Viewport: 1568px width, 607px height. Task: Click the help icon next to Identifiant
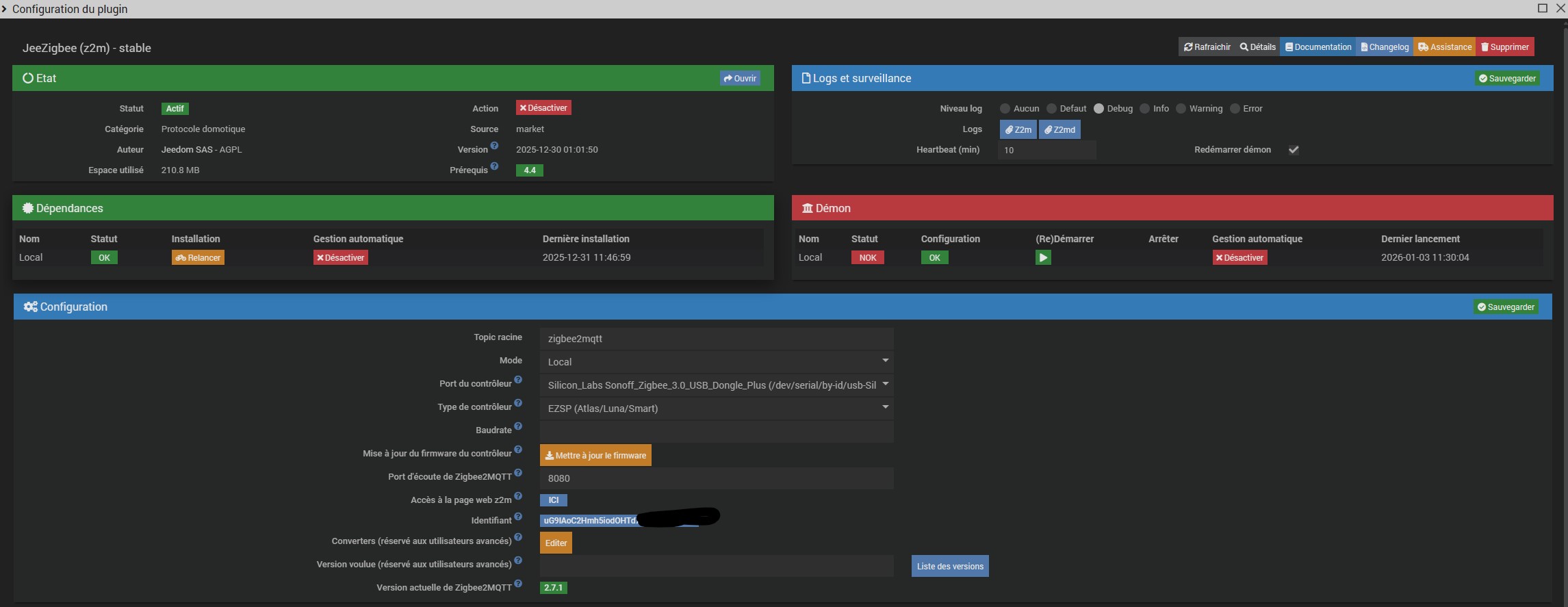point(518,517)
